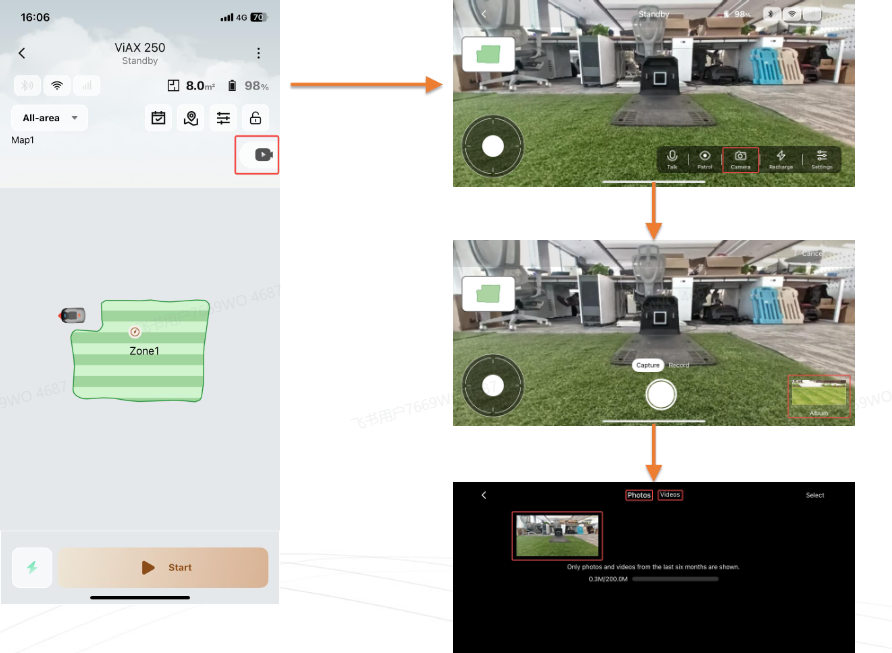Tap the 8.0m² area value
This screenshot has width=892, height=653.
click(x=200, y=86)
